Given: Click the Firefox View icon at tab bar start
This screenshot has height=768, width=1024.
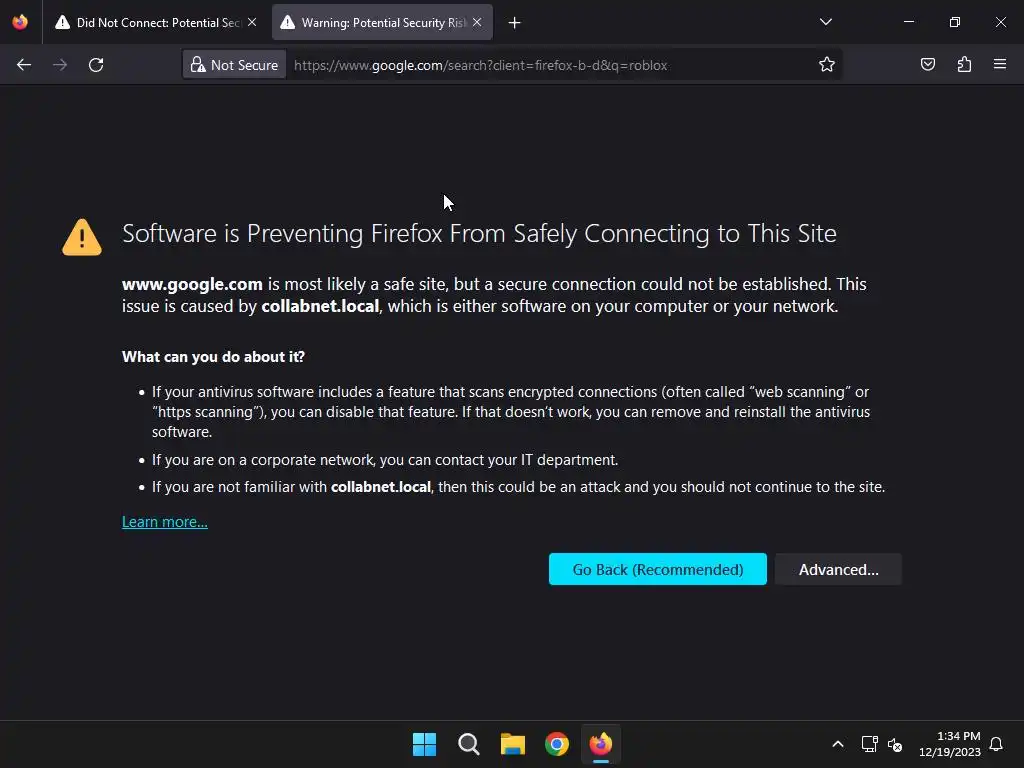Looking at the screenshot, I should pos(20,22).
